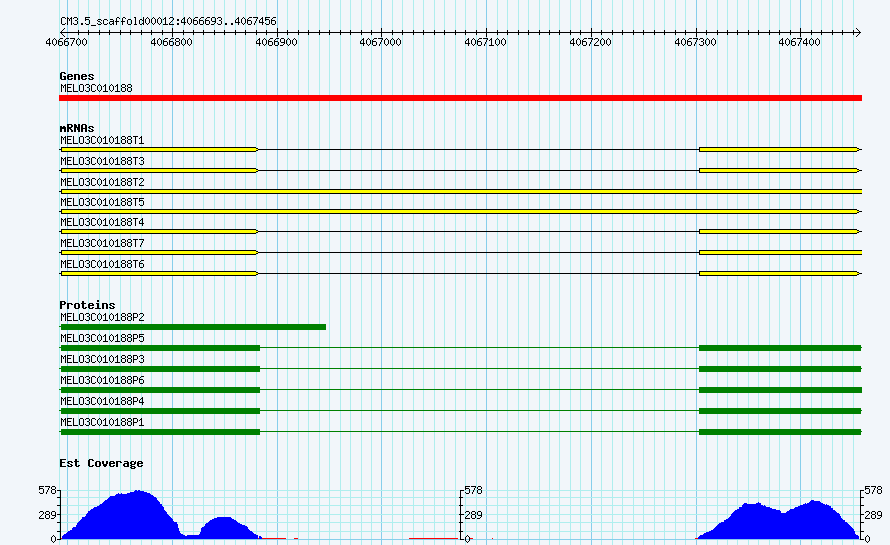890x545 pixels.
Task: Open protein label MELO3C010188P6
Action: pos(102,380)
